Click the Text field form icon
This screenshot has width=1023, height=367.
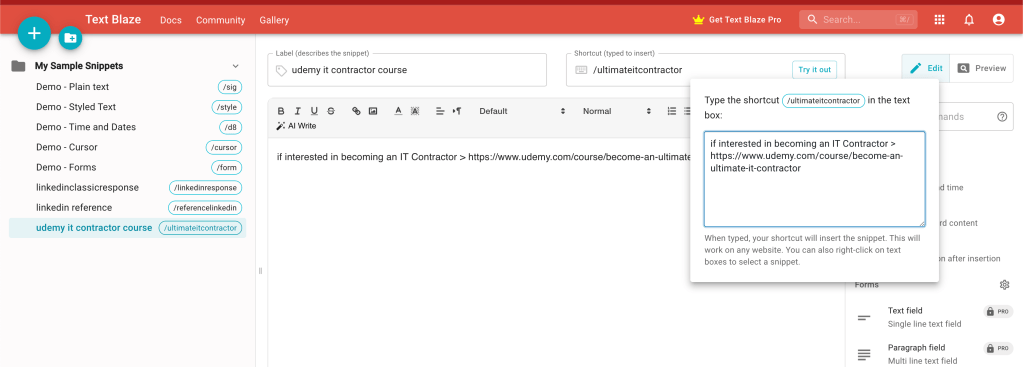click(864, 317)
